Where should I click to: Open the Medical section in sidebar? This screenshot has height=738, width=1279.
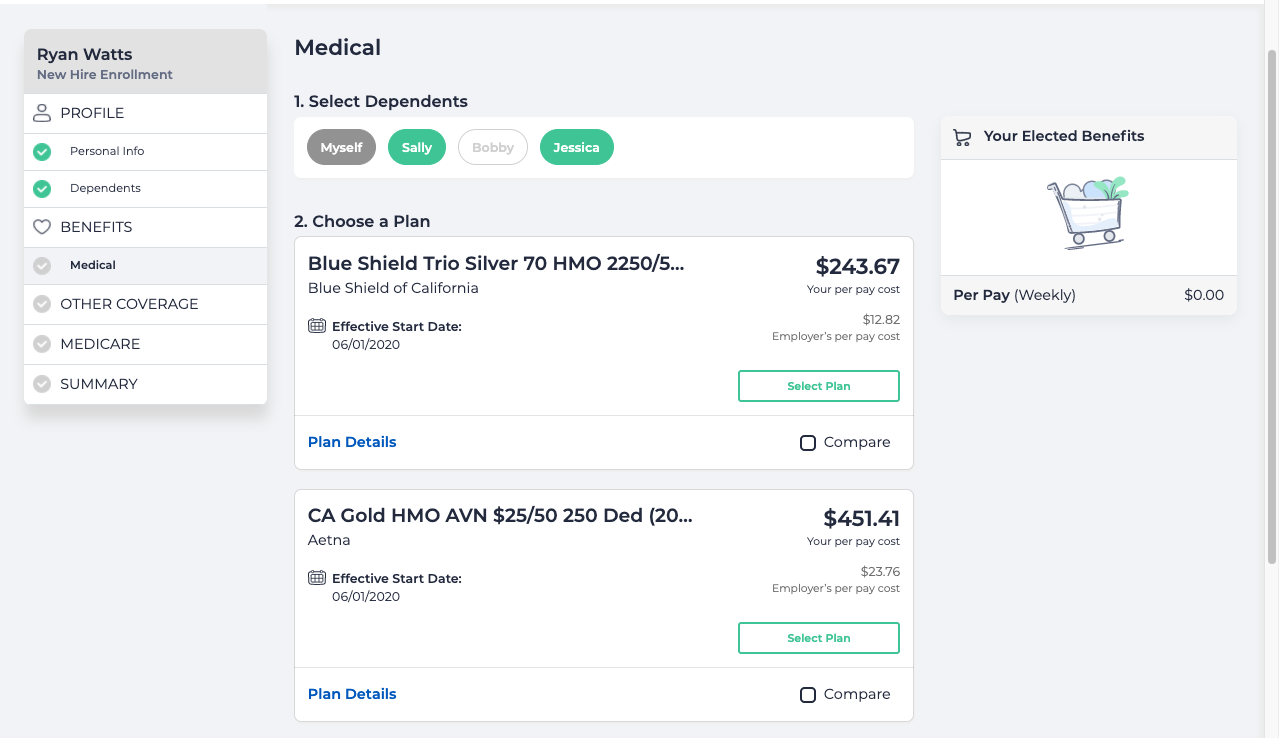point(93,266)
